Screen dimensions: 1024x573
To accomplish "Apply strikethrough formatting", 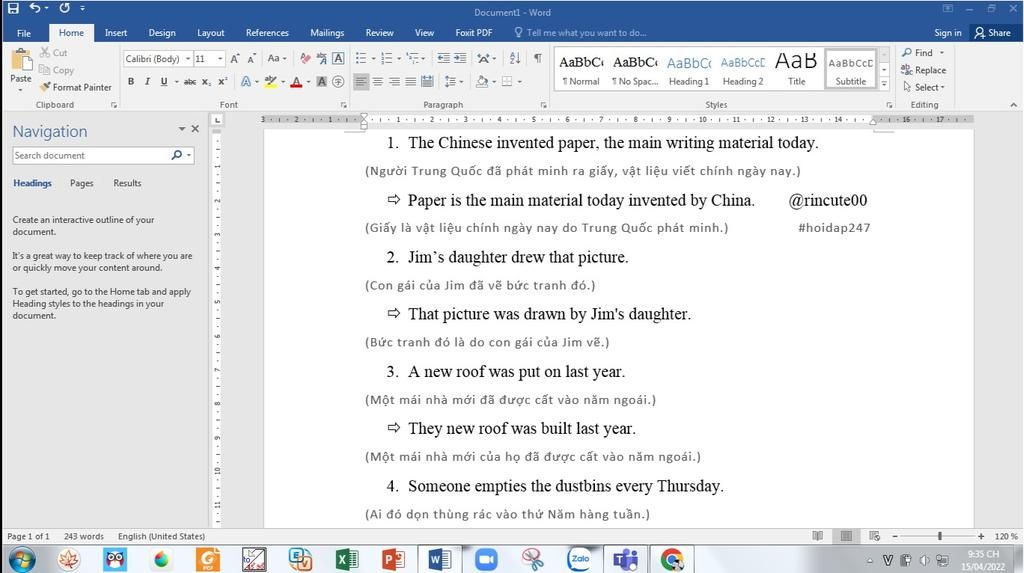I will (189, 82).
